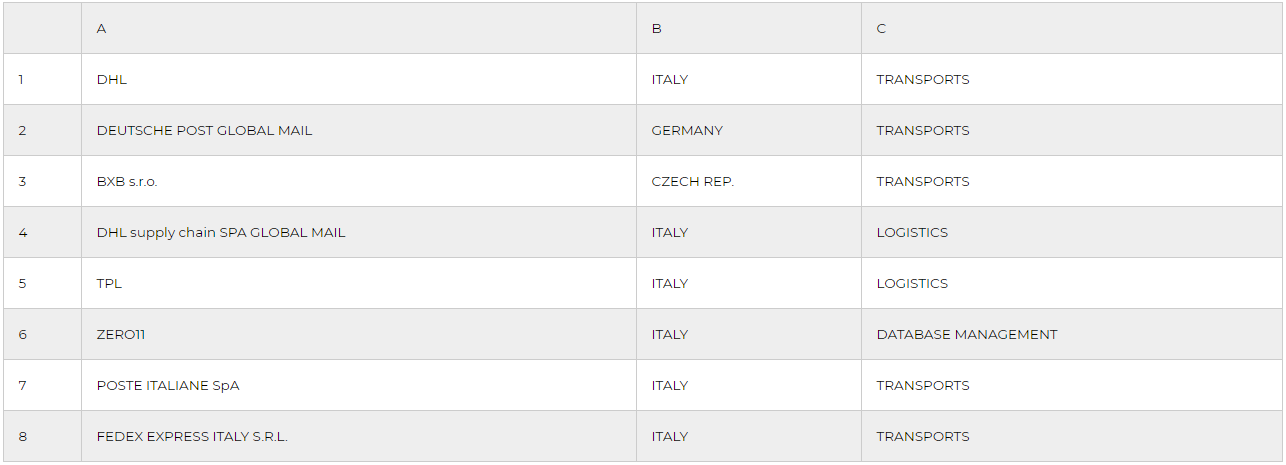Click column header B
Viewport: 1286px width, 465px height.
click(656, 28)
